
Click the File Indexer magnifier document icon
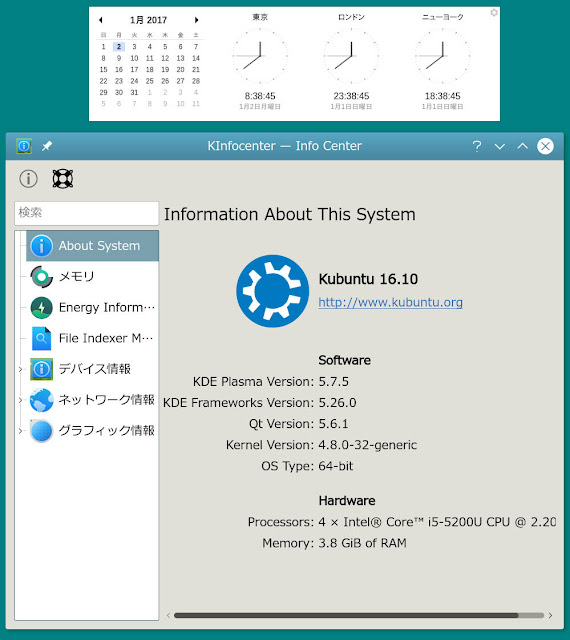point(41,338)
